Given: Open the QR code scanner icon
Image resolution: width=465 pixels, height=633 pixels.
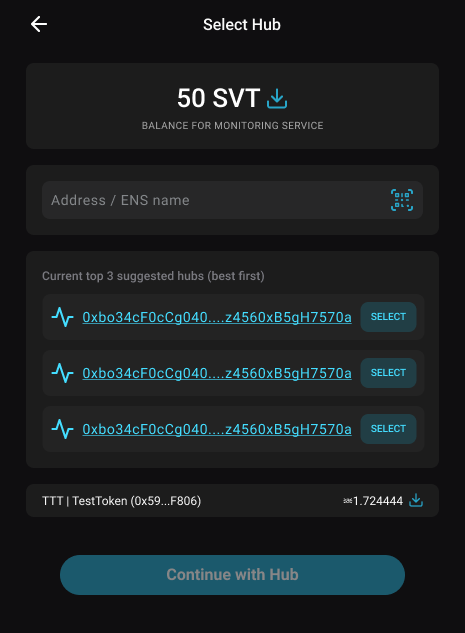Looking at the screenshot, I should point(402,200).
